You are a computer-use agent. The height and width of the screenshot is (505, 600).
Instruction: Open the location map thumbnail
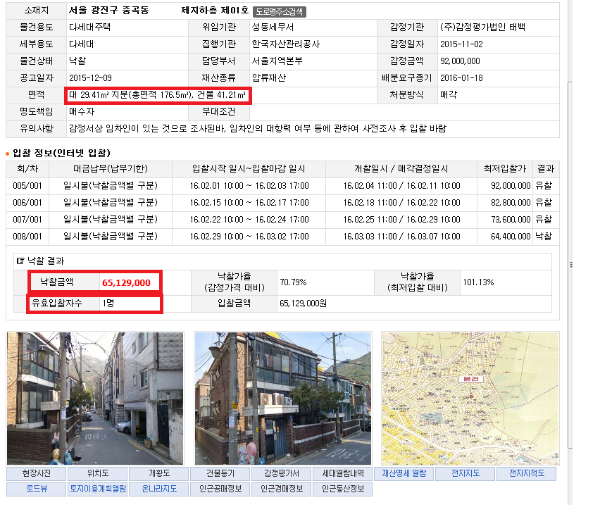[470, 398]
